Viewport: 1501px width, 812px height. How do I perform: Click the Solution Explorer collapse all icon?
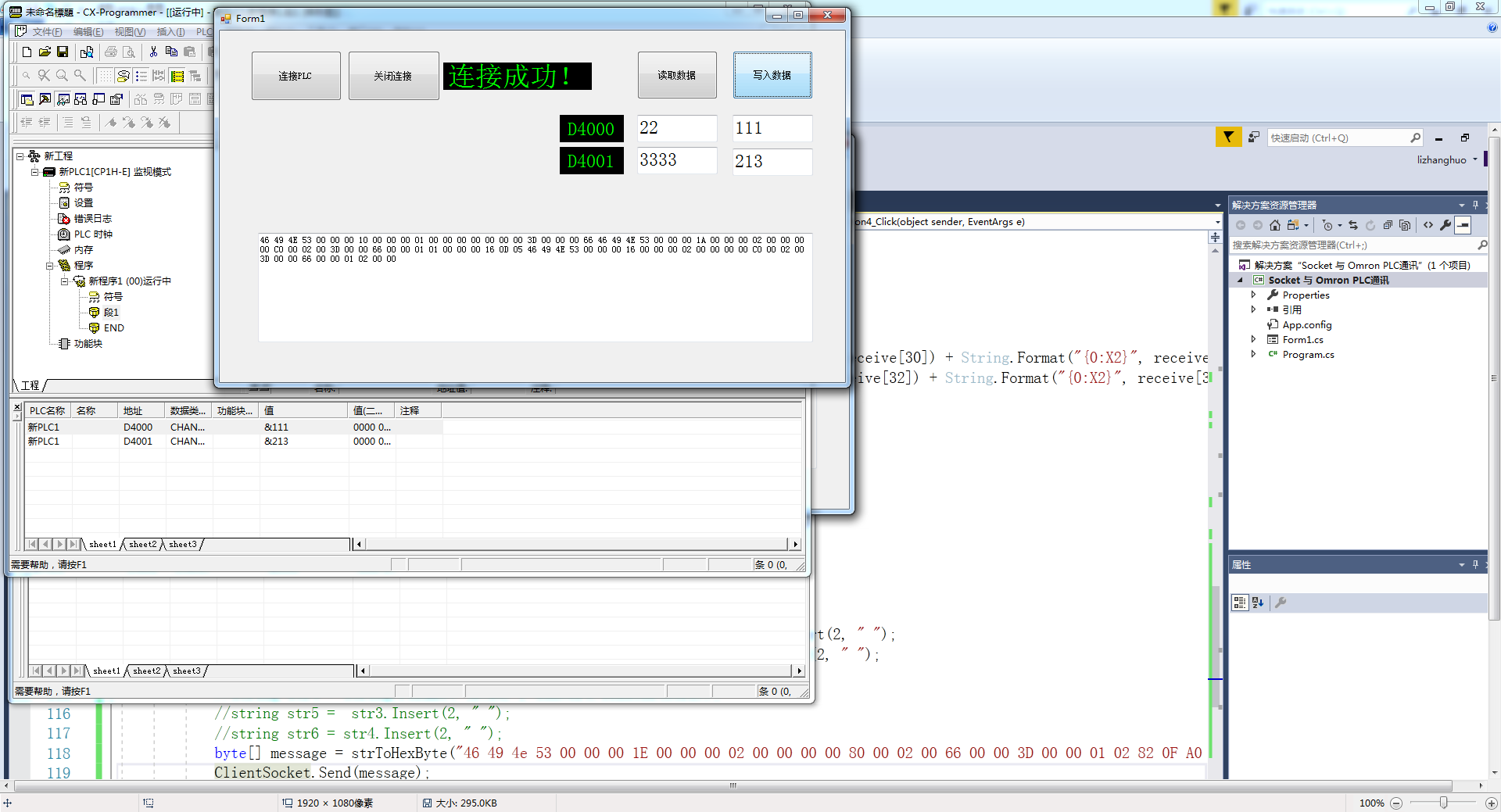pos(1388,225)
